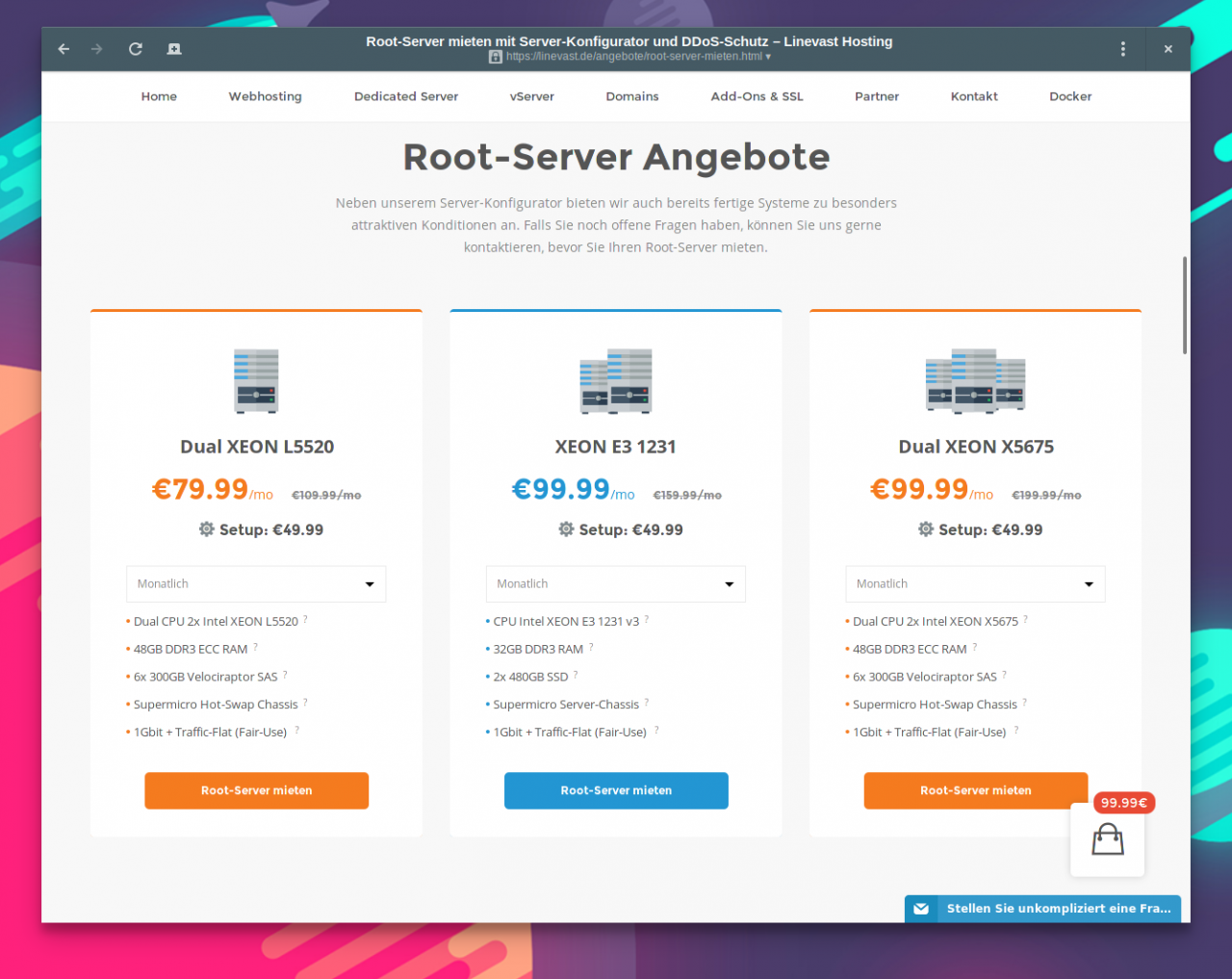Rent the Dual XEON X5675 root server
The image size is (1232, 979).
[975, 790]
